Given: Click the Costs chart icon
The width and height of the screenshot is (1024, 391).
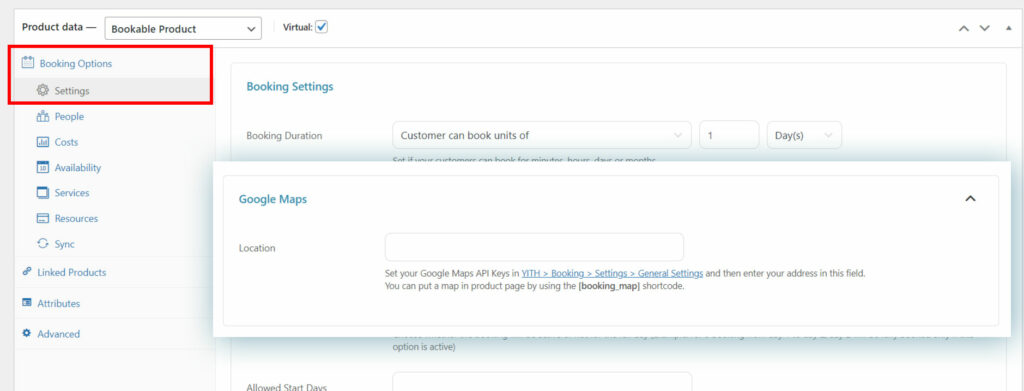Looking at the screenshot, I should (x=43, y=142).
